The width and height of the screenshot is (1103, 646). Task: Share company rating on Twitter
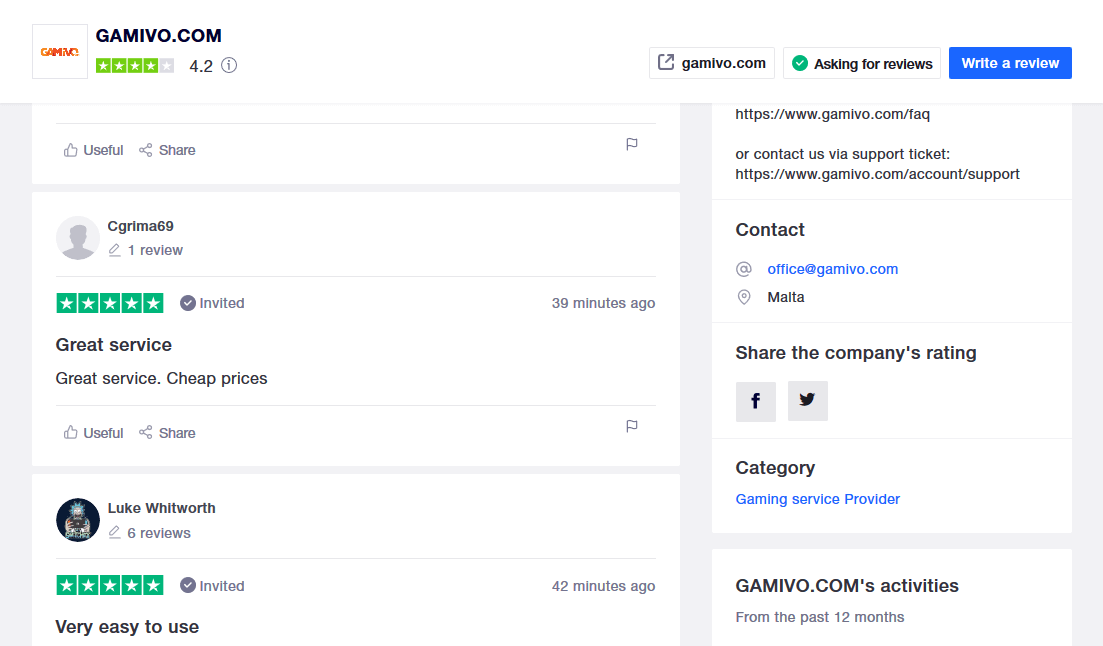coord(808,401)
